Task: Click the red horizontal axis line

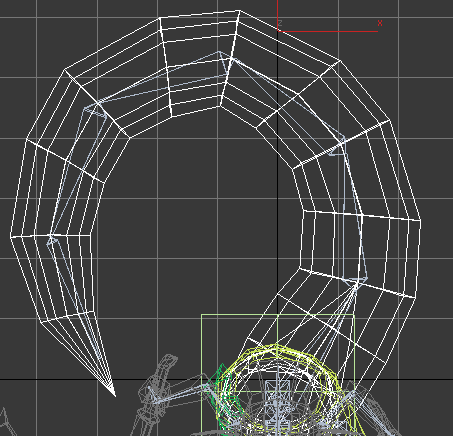Action: tap(328, 31)
